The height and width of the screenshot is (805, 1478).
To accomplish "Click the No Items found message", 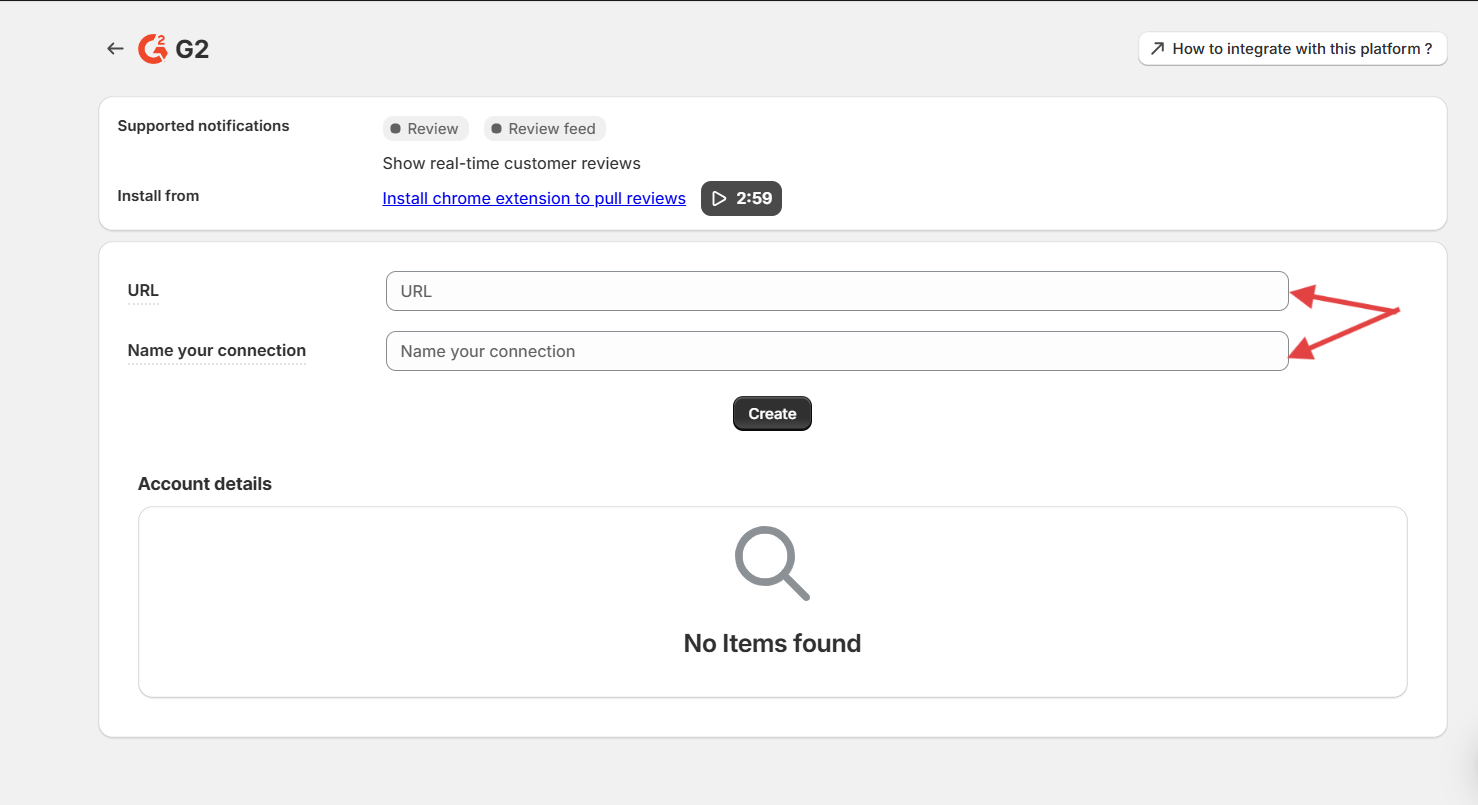I will 772,643.
